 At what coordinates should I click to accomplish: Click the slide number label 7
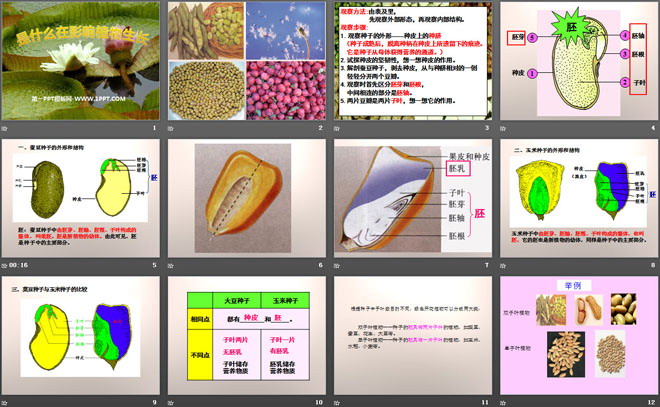pyautogui.click(x=487, y=265)
